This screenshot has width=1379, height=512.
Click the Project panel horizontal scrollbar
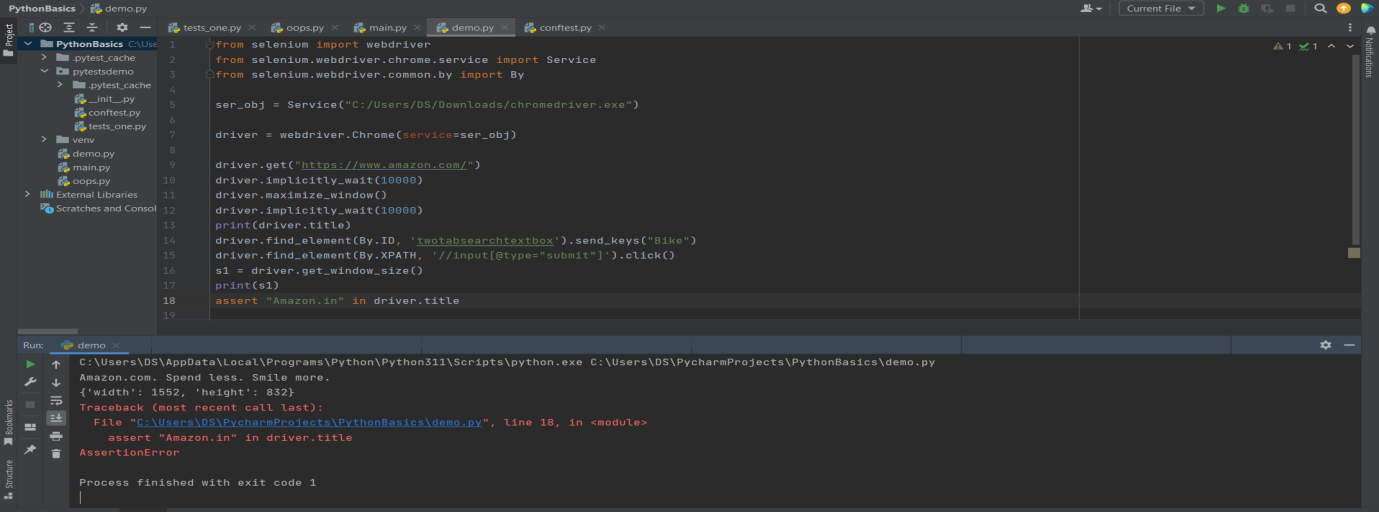click(48, 331)
